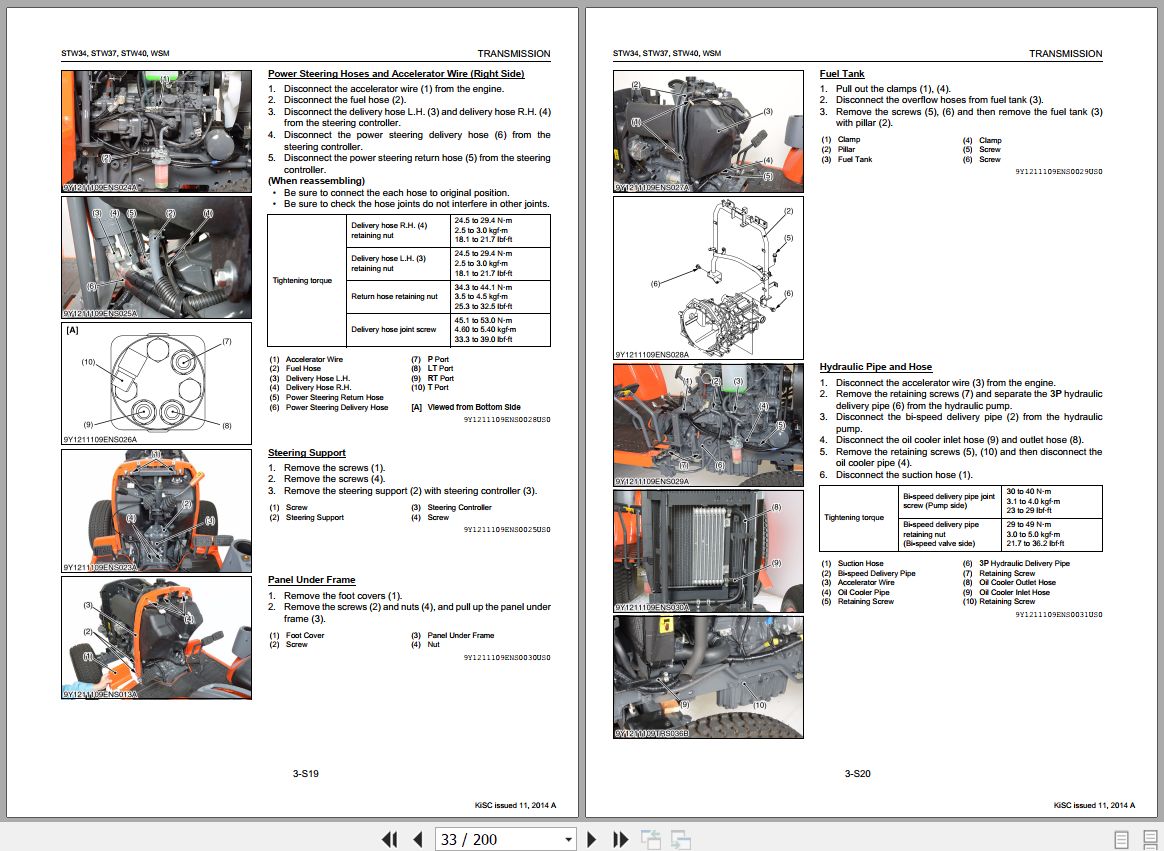Screen dimensions: 1164x851
Task: Click the 'Fuel Tank' heading
Action: point(842,74)
